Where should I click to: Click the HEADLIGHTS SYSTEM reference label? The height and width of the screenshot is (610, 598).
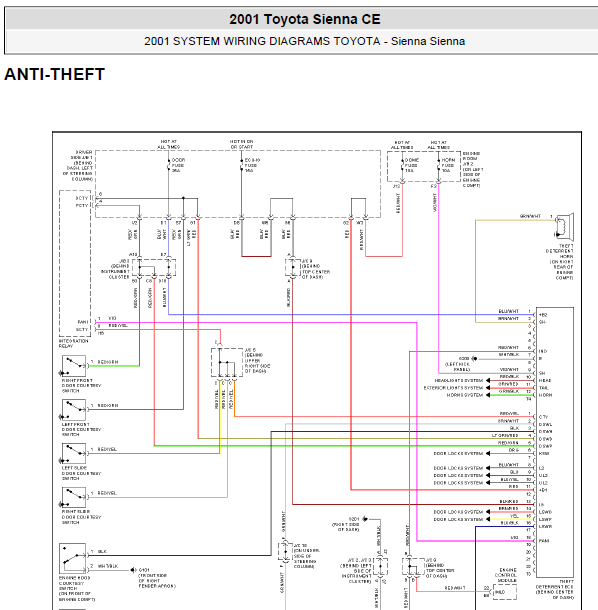459,380
